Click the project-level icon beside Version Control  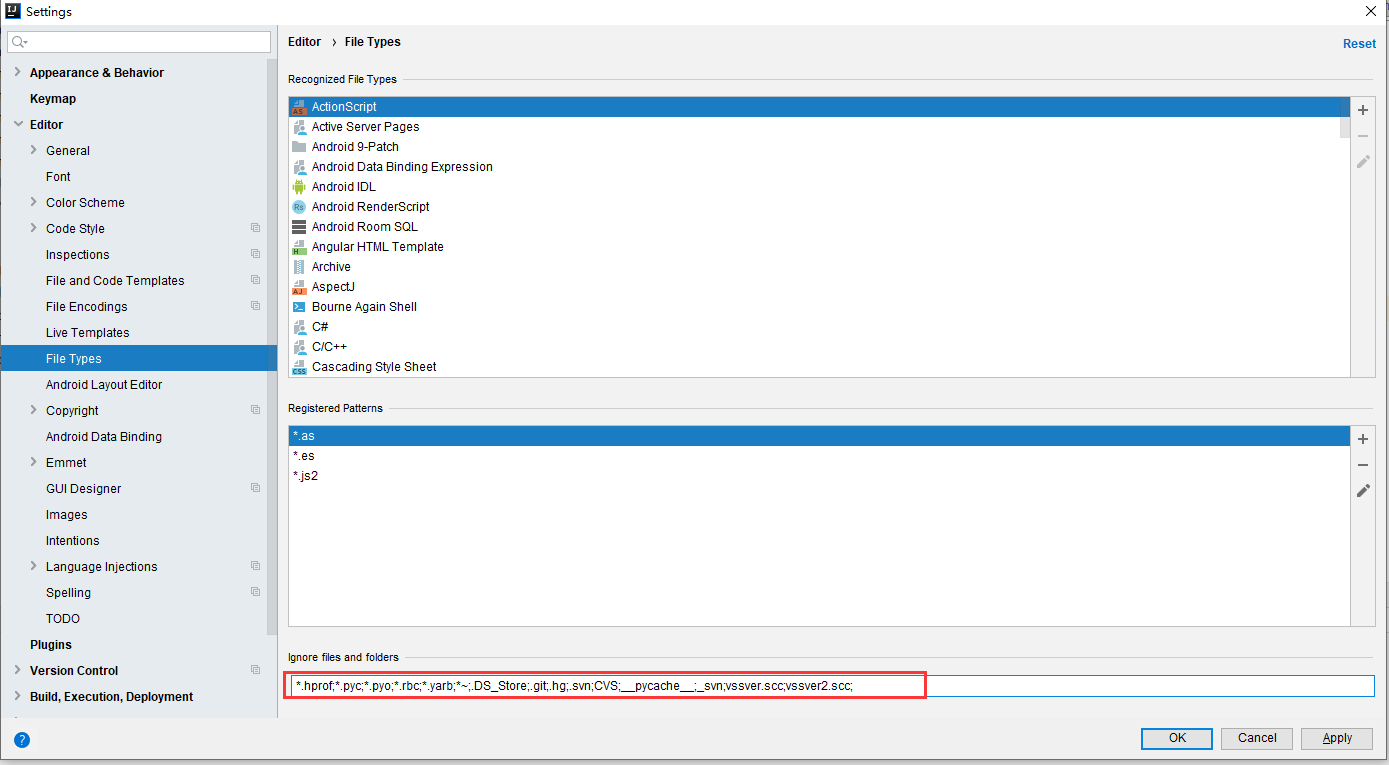pyautogui.click(x=255, y=670)
